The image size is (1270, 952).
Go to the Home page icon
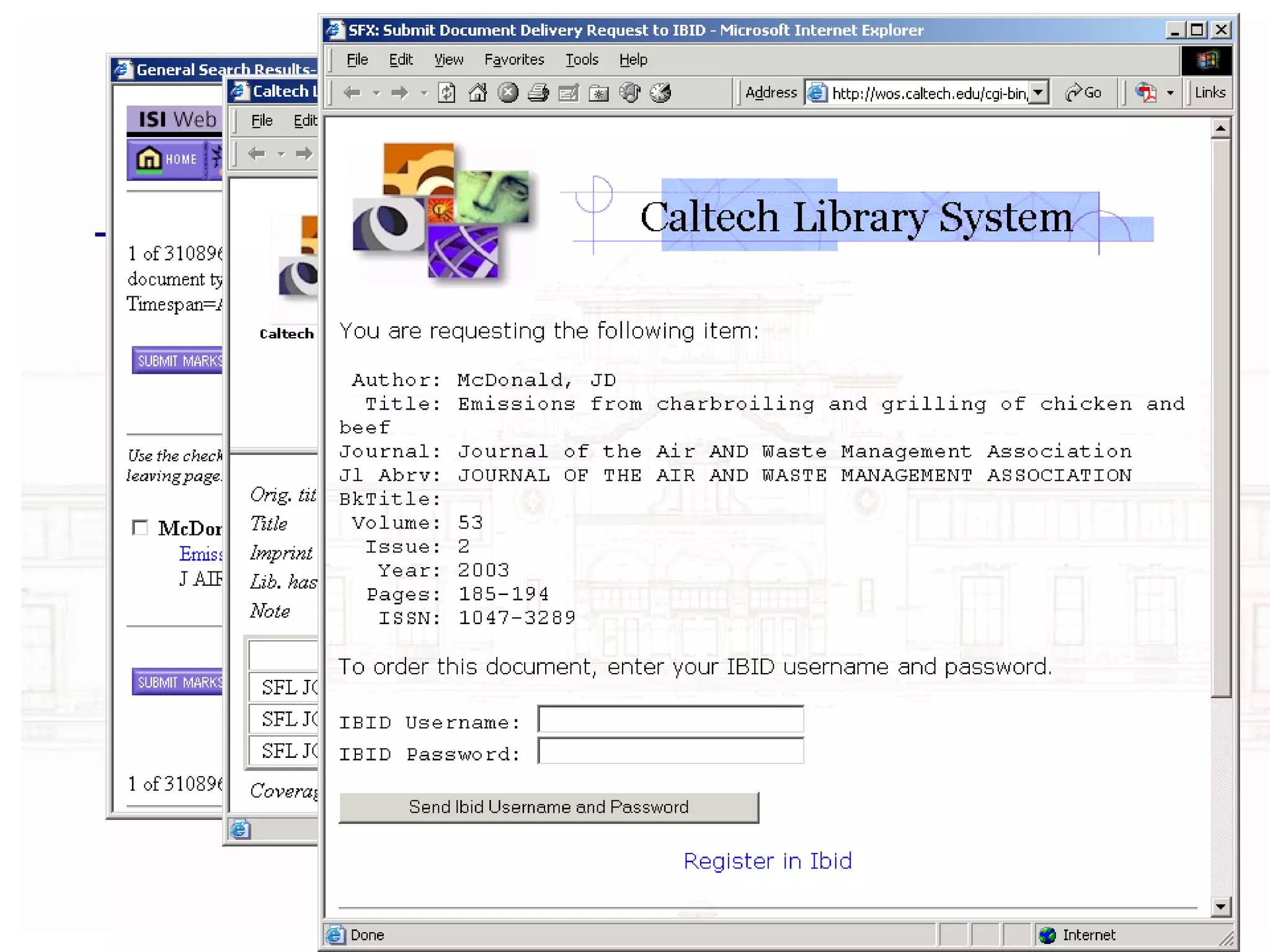477,94
